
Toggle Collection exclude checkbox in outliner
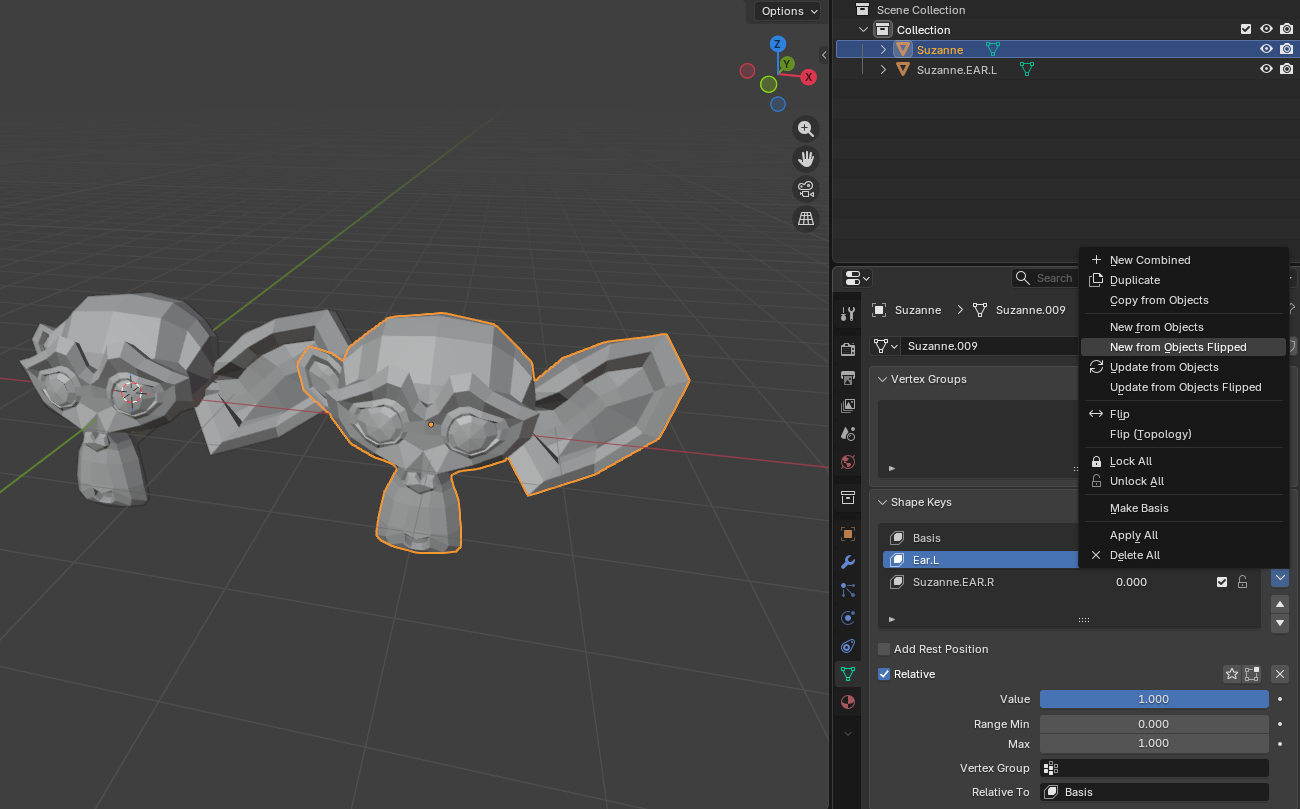[x=1246, y=30]
